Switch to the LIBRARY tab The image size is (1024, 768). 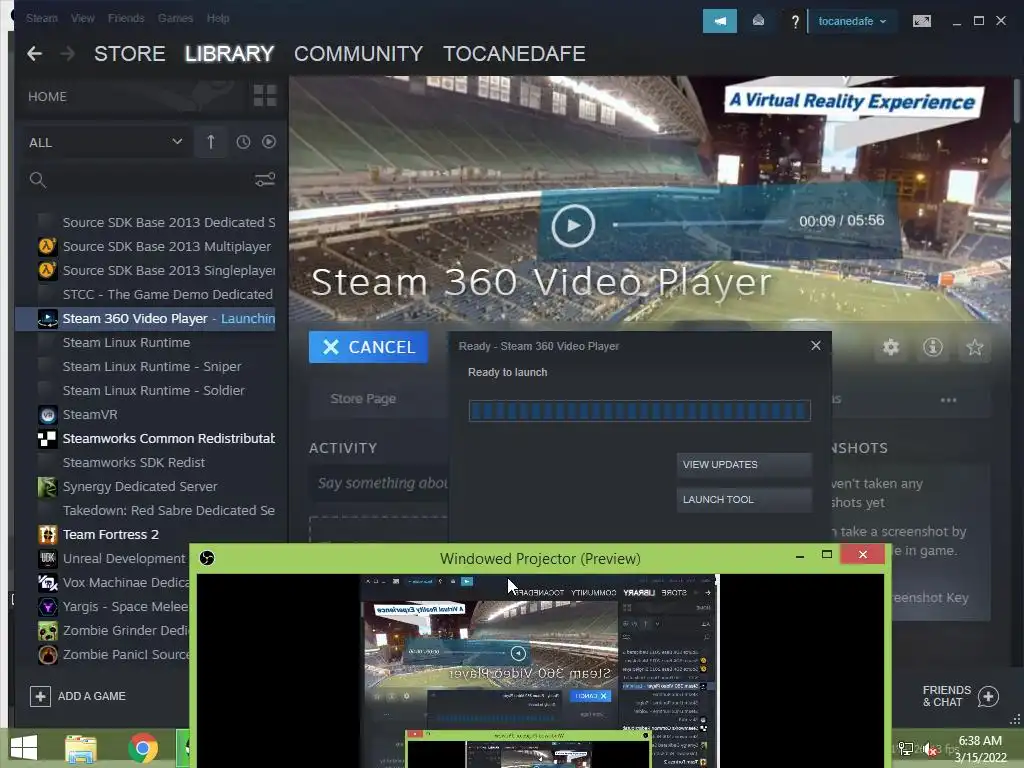(229, 54)
